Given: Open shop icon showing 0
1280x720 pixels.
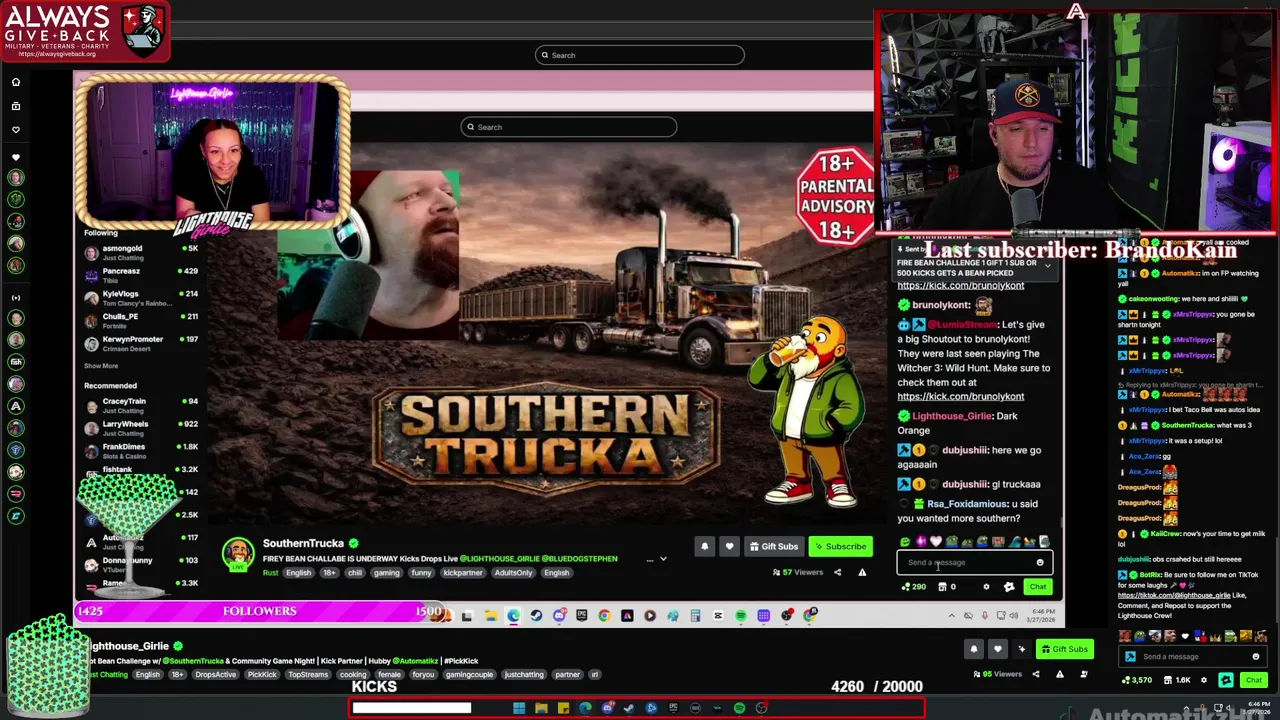Looking at the screenshot, I should [947, 587].
